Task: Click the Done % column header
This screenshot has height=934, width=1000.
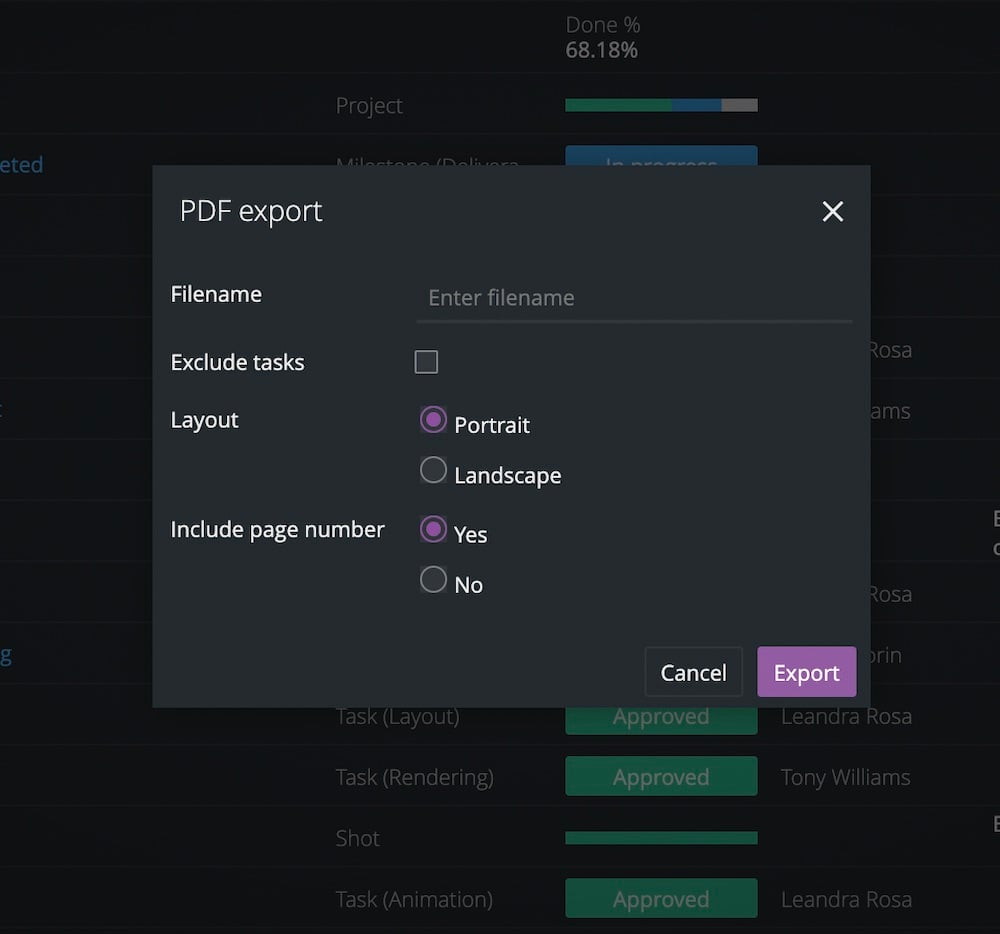Action: pos(603,25)
